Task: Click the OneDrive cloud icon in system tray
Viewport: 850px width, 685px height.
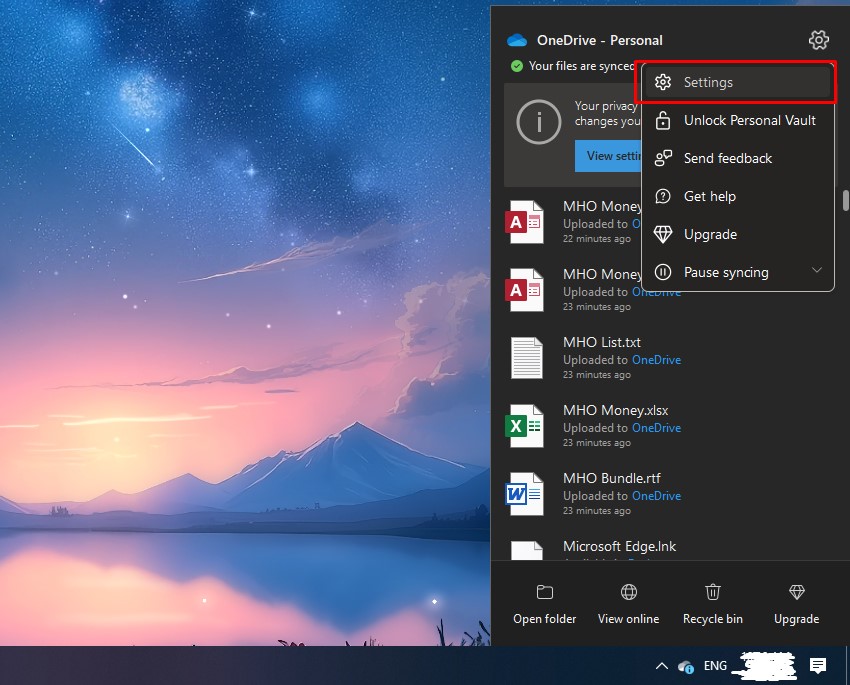Action: [x=686, y=666]
